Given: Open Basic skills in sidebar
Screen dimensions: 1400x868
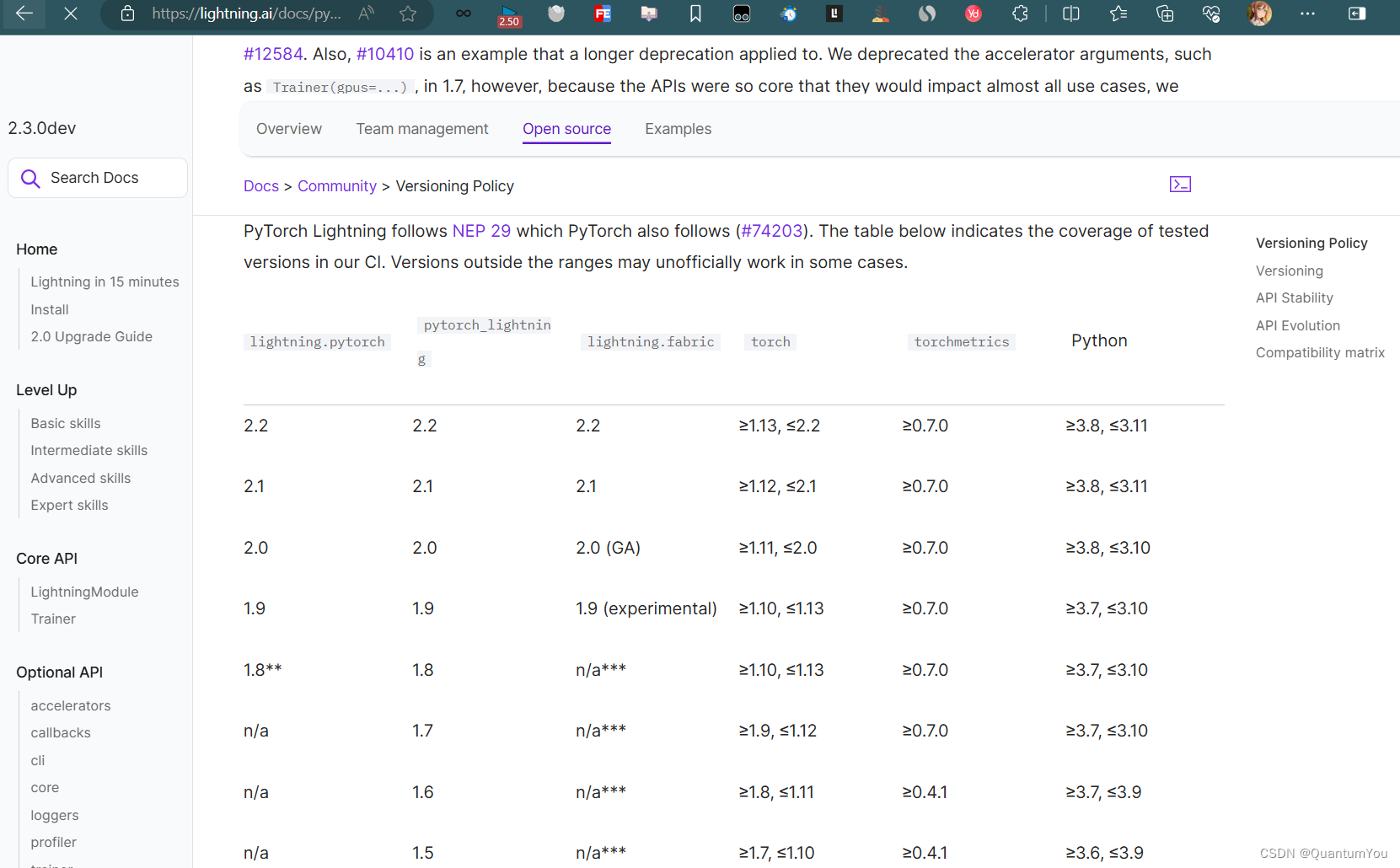Looking at the screenshot, I should [x=66, y=423].
